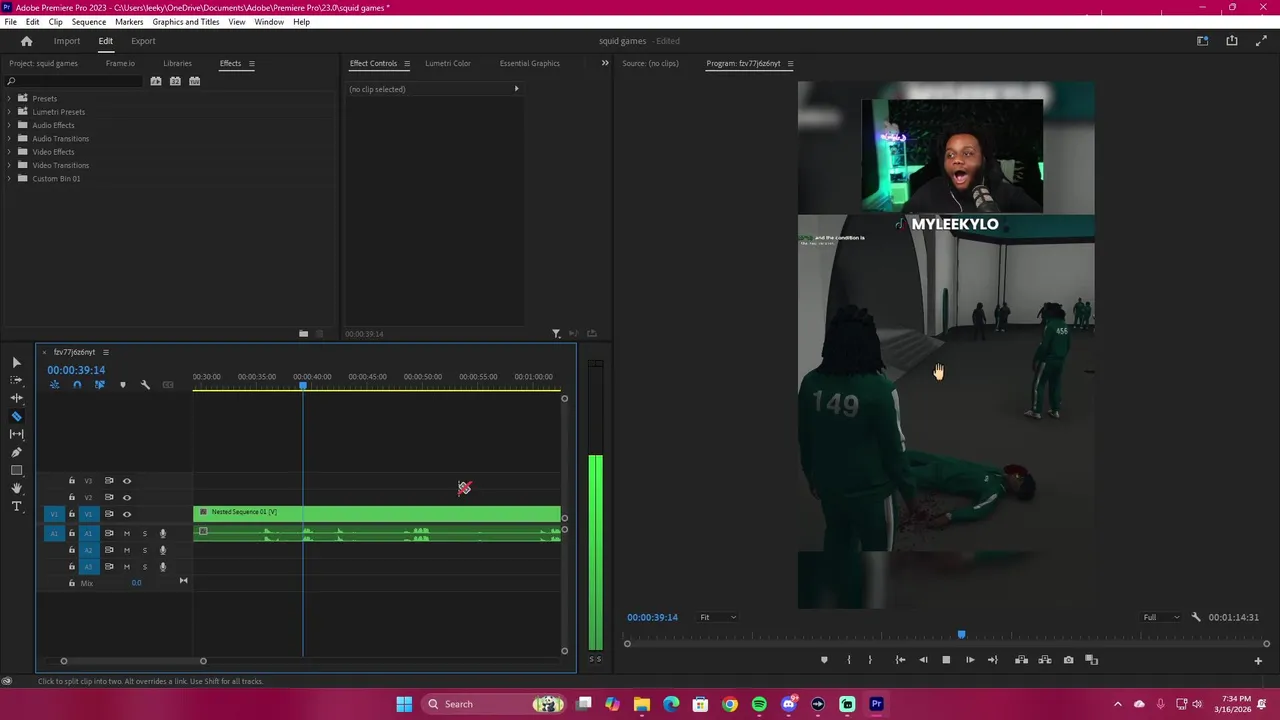The height and width of the screenshot is (720, 1280).
Task: Expand the Custom Bin 01 folder
Action: [x=9, y=178]
